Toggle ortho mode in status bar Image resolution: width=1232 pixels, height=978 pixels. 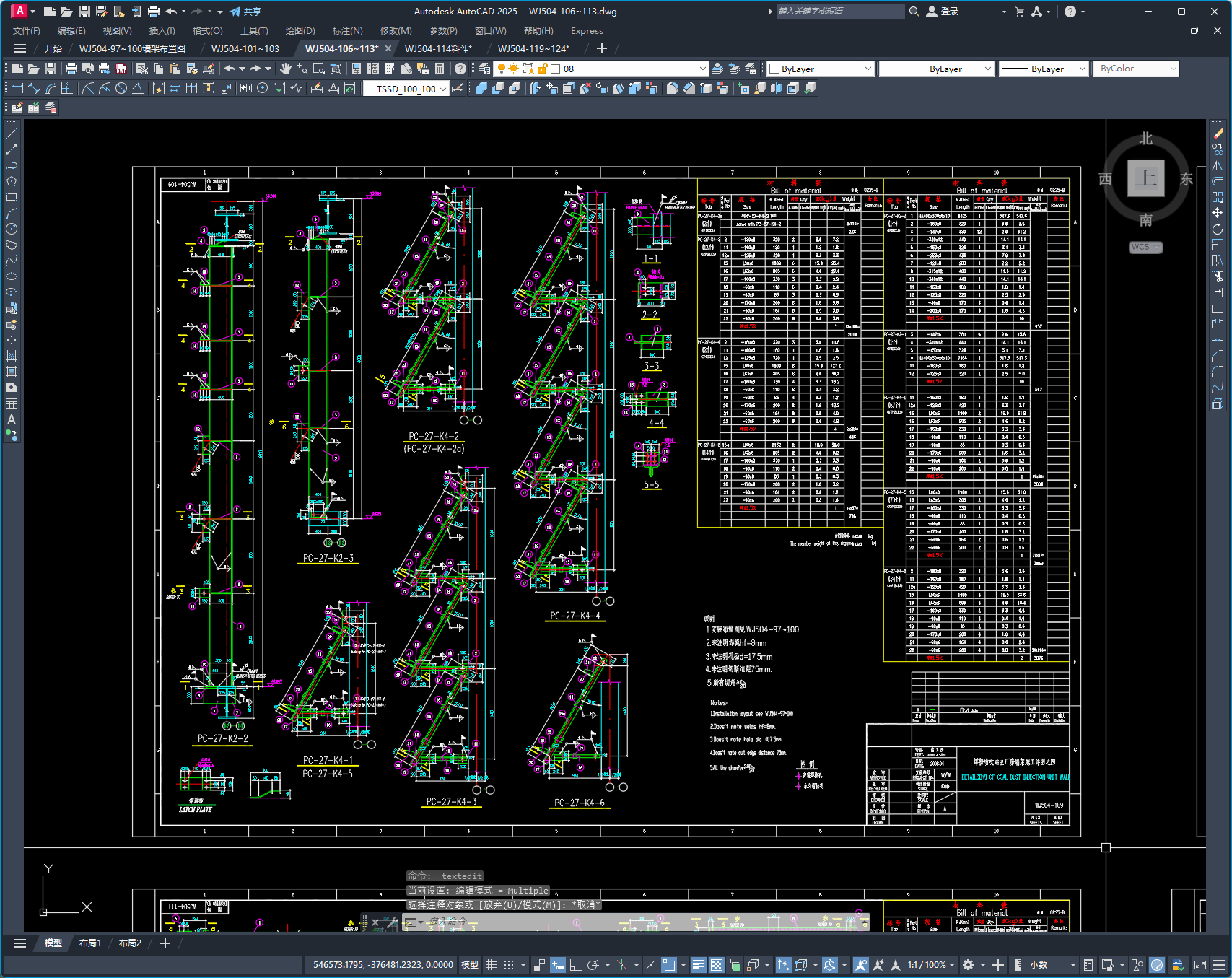[575, 964]
